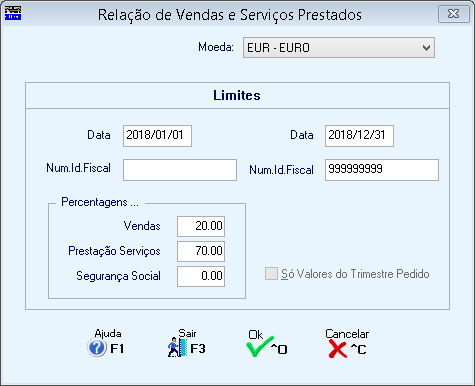Click the Cancelar label text

pyautogui.click(x=347, y=334)
